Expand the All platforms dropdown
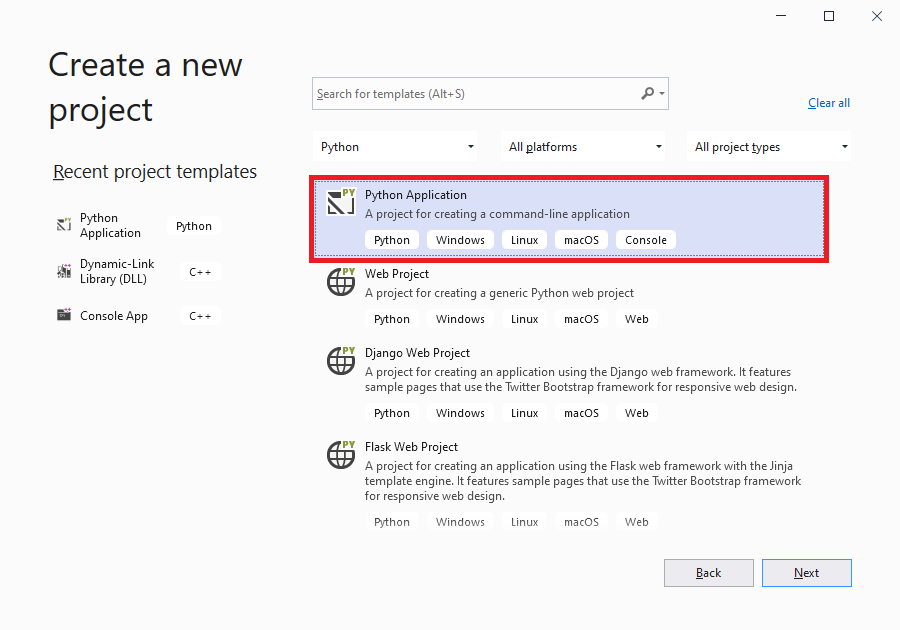 point(584,147)
